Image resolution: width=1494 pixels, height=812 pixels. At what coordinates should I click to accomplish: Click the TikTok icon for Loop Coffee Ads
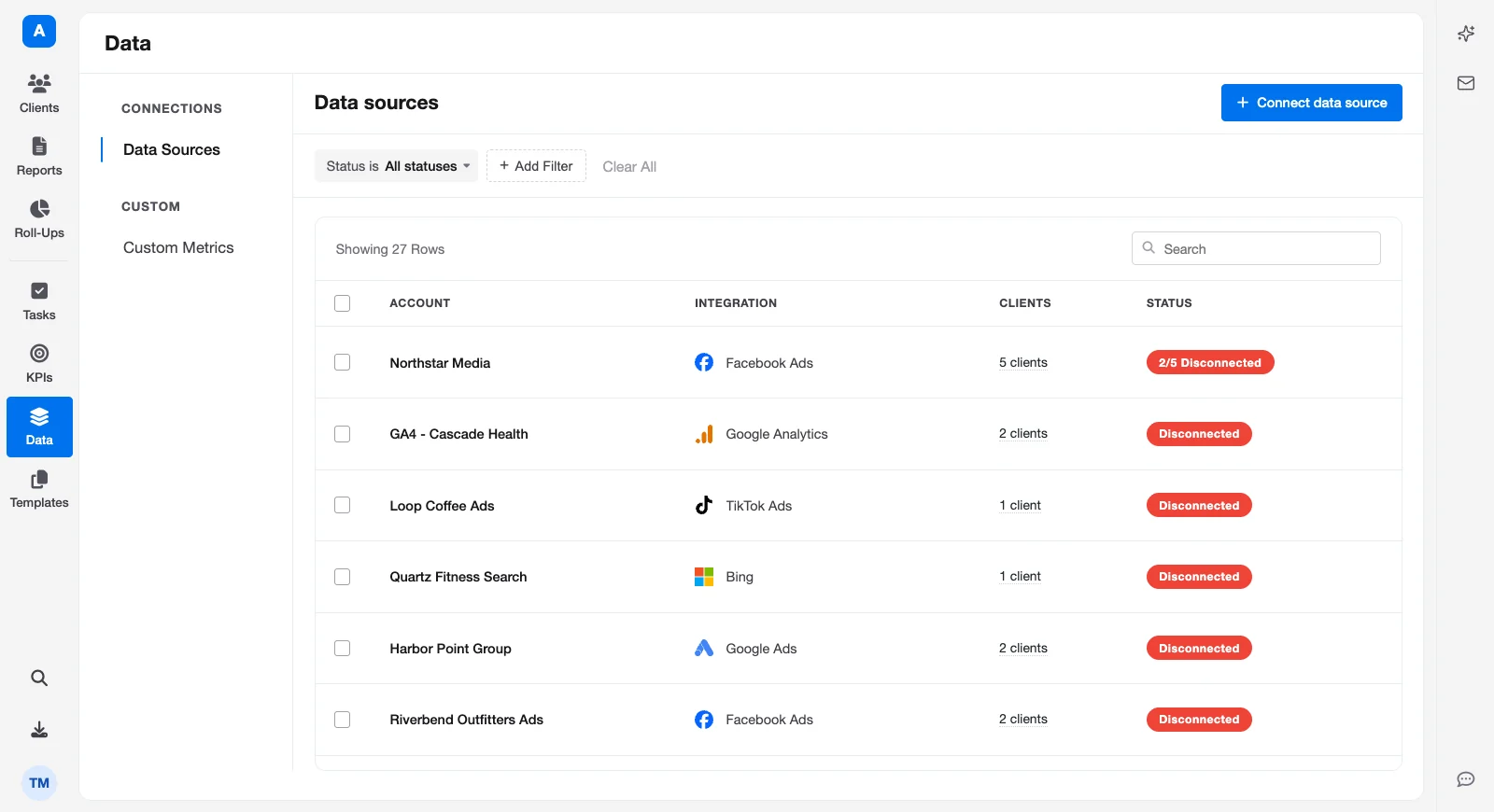[x=704, y=505]
